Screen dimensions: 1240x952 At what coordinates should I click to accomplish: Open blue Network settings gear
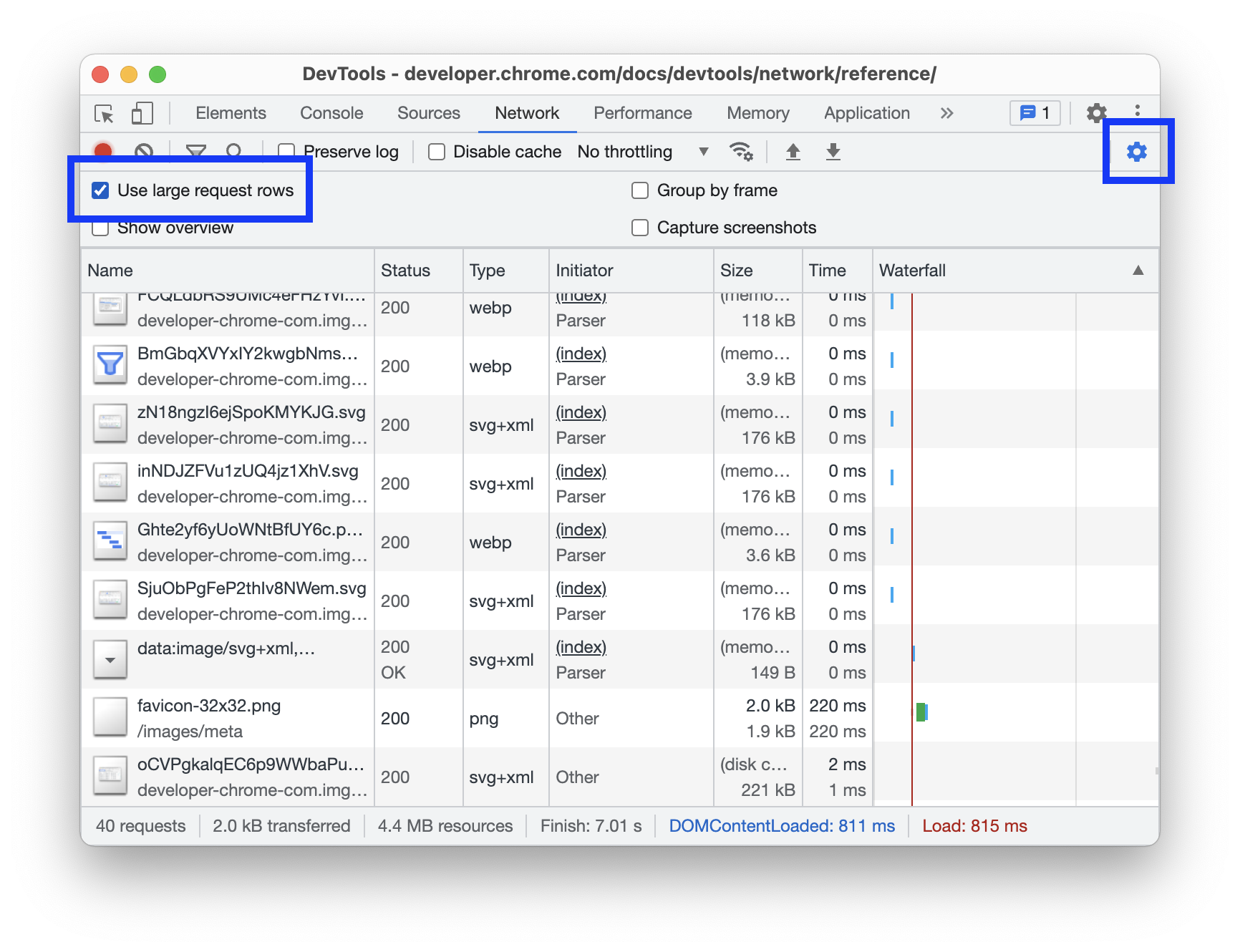[x=1136, y=152]
